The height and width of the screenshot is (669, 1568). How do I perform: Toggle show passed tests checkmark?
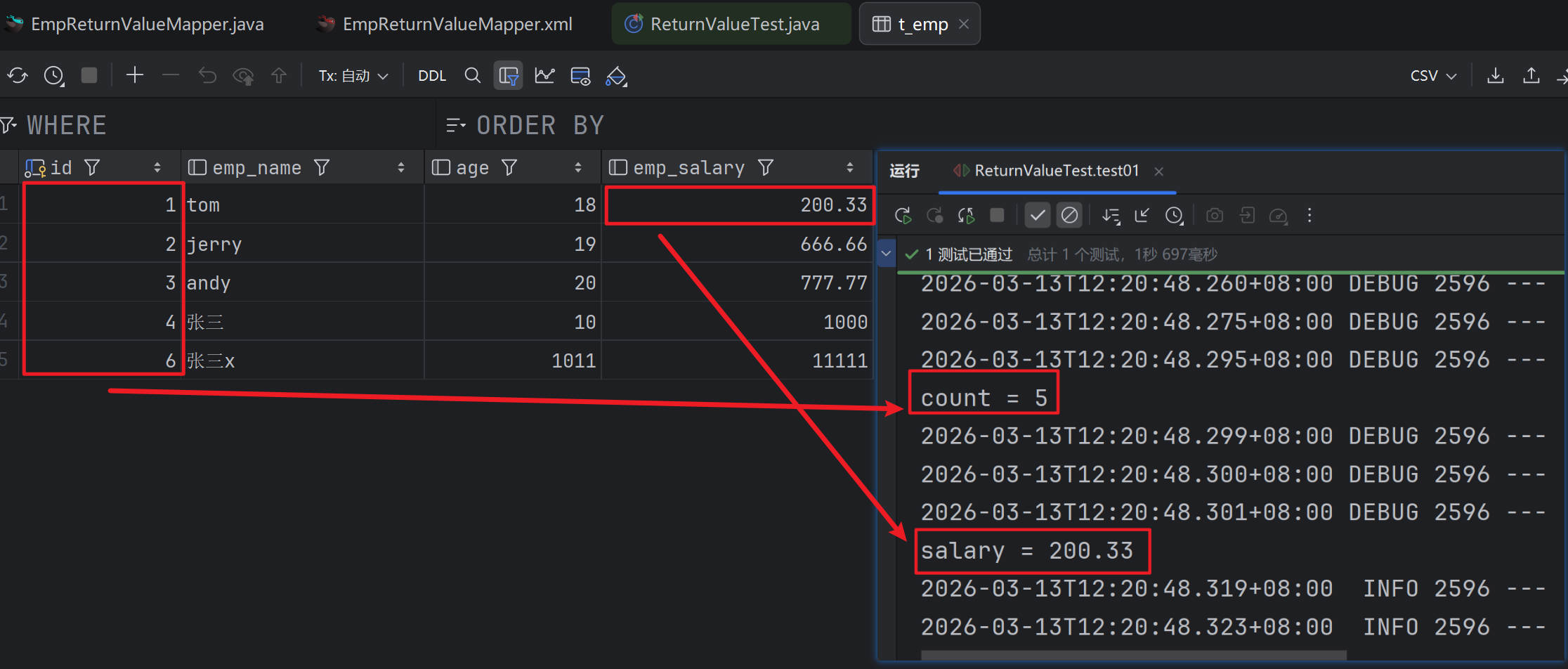(1037, 216)
